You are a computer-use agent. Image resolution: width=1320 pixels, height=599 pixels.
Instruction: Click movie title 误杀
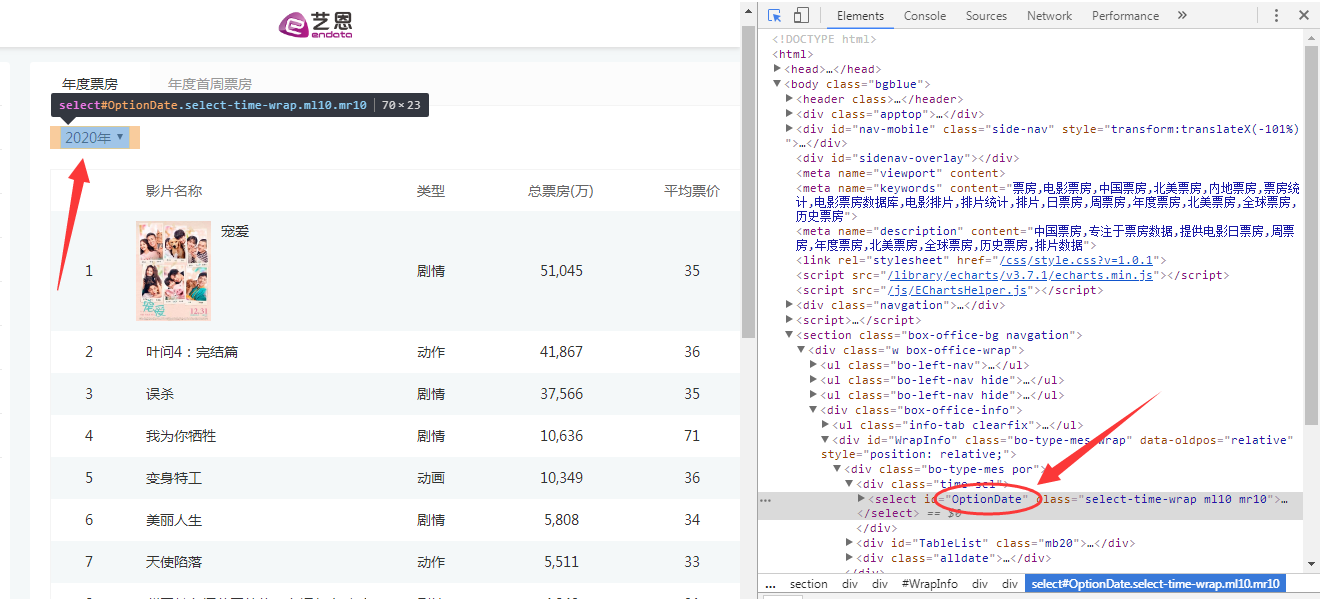pos(160,394)
